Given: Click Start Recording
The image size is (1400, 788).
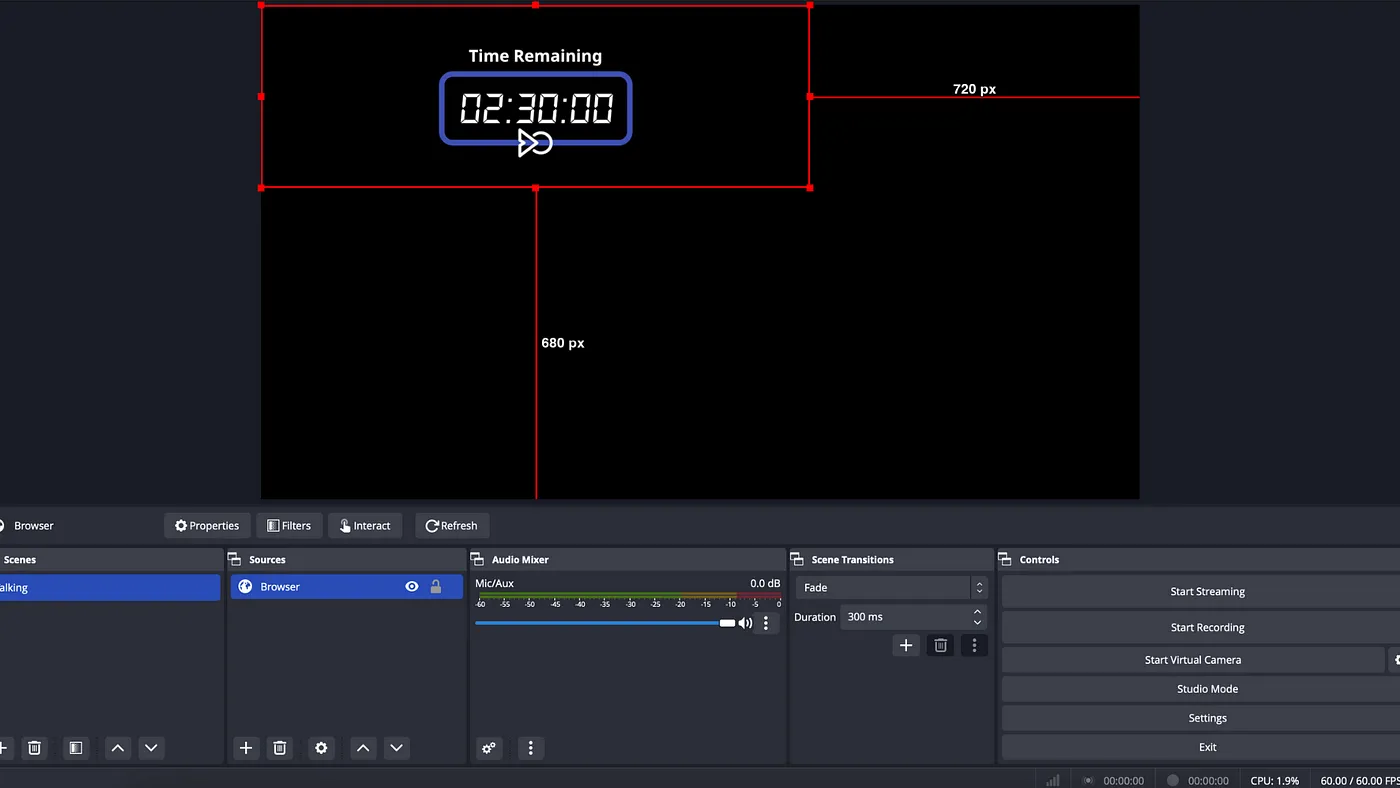Looking at the screenshot, I should 1207,628.
